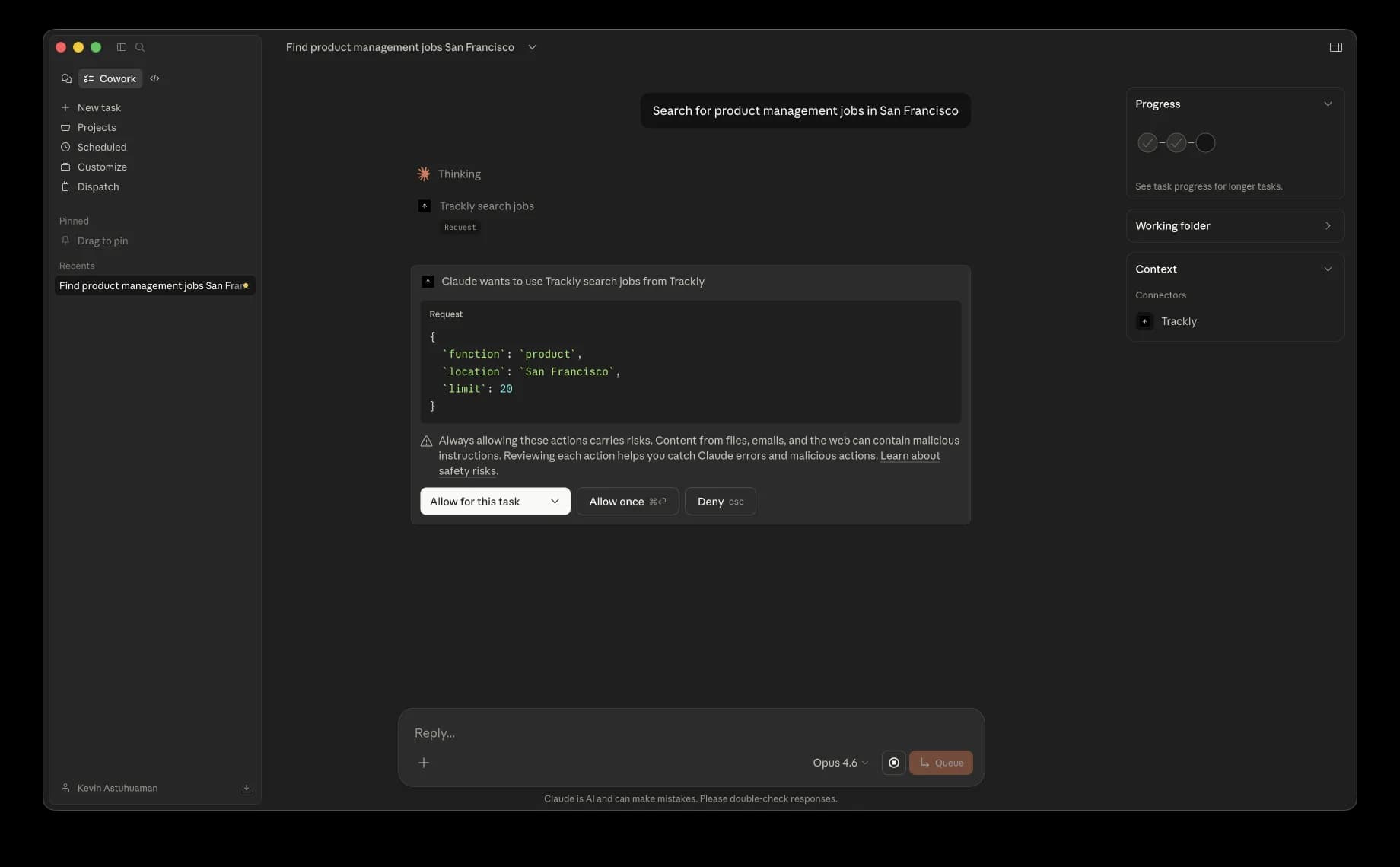Screen dimensions: 1400x867
Task: Click the Allow once button
Action: click(627, 501)
